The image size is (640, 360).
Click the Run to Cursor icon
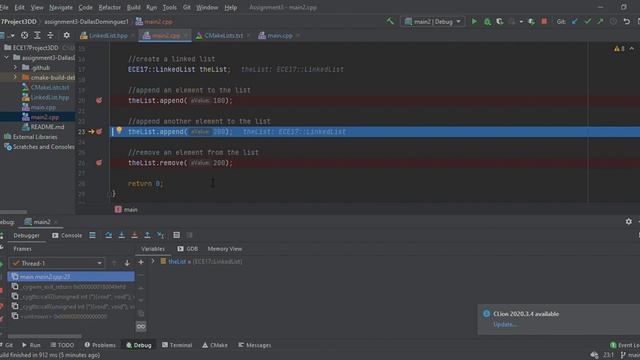pyautogui.click(x=160, y=235)
